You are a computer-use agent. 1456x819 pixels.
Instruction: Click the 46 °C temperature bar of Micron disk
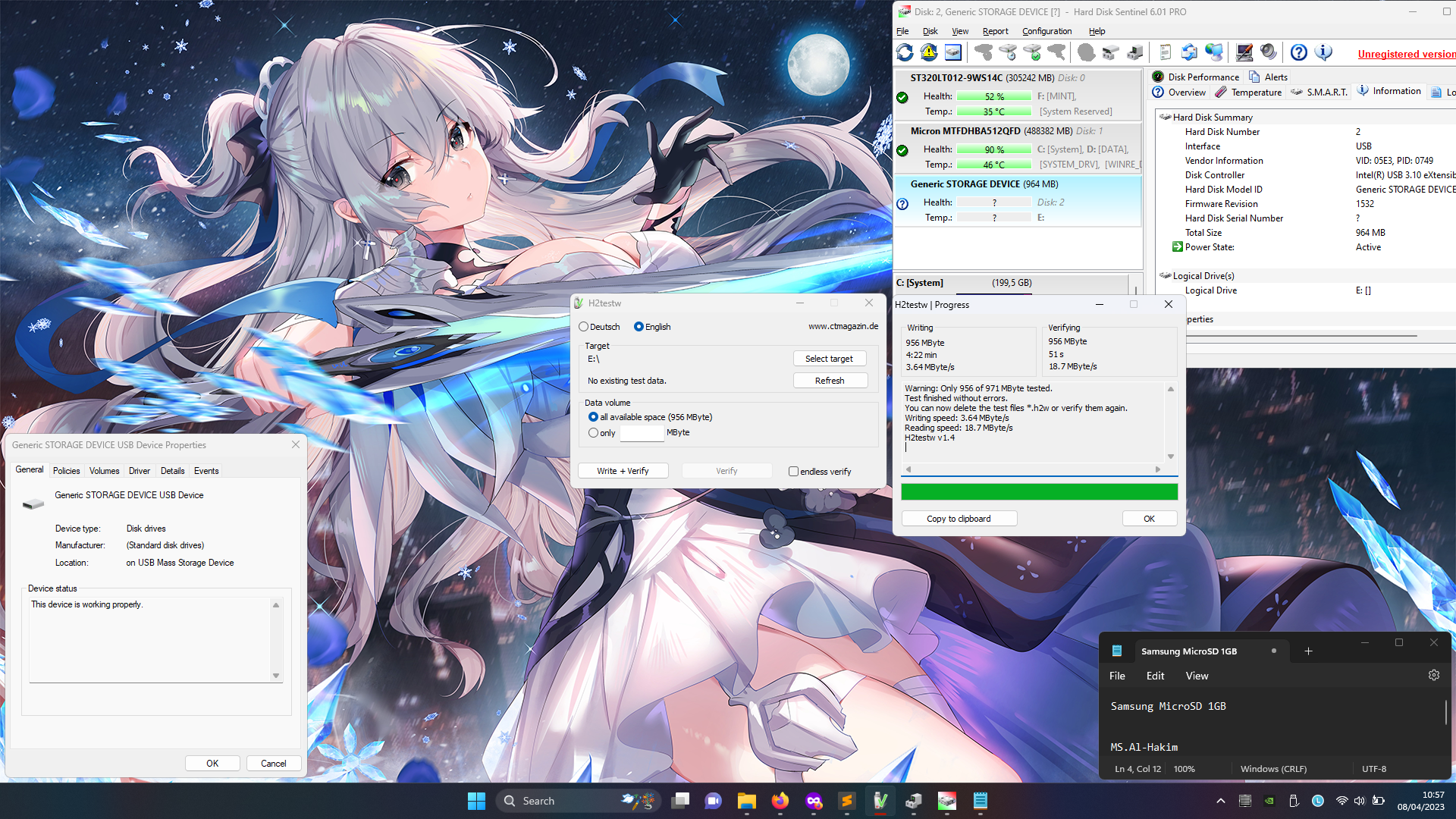(993, 165)
